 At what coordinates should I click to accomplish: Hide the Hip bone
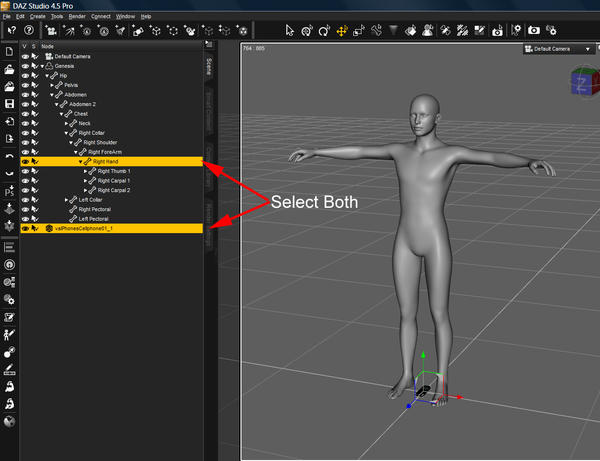(x=25, y=75)
